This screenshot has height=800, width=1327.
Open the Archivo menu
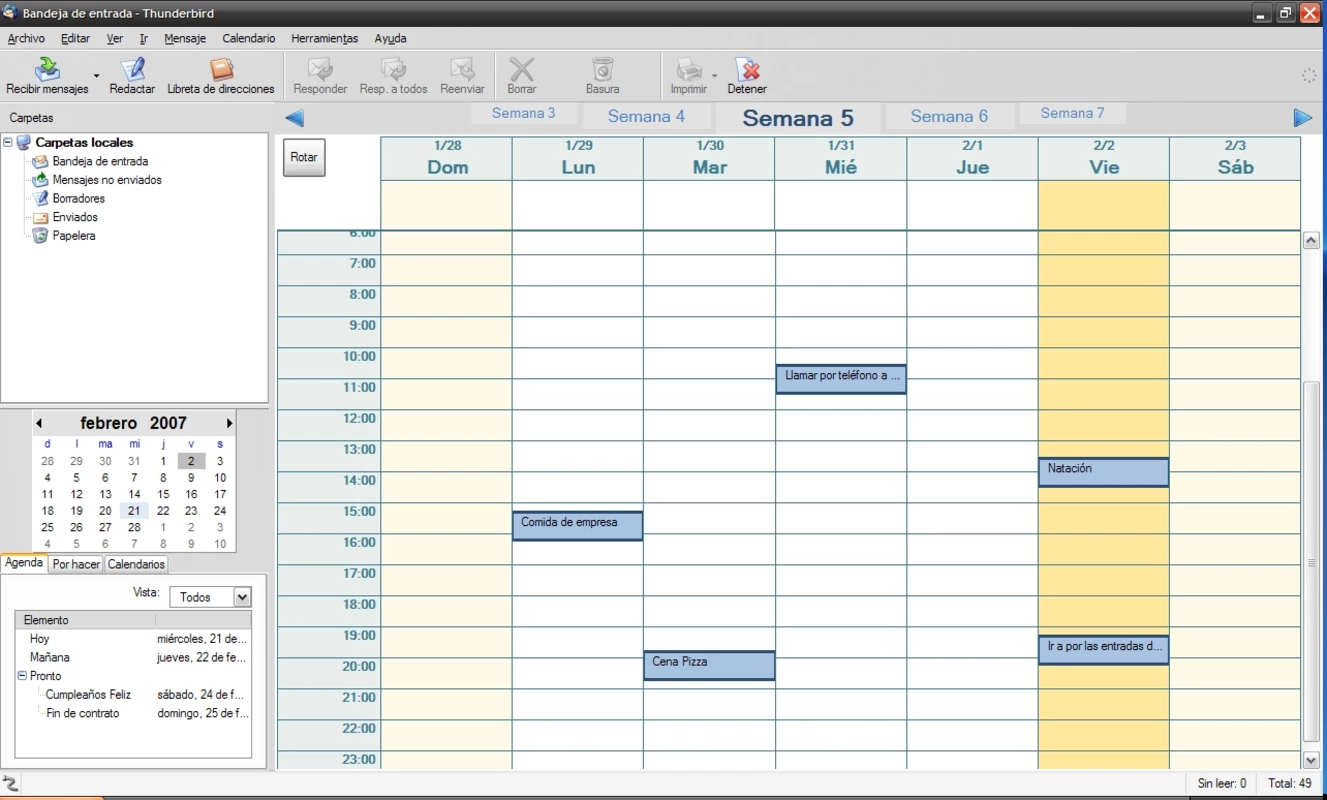click(x=26, y=38)
